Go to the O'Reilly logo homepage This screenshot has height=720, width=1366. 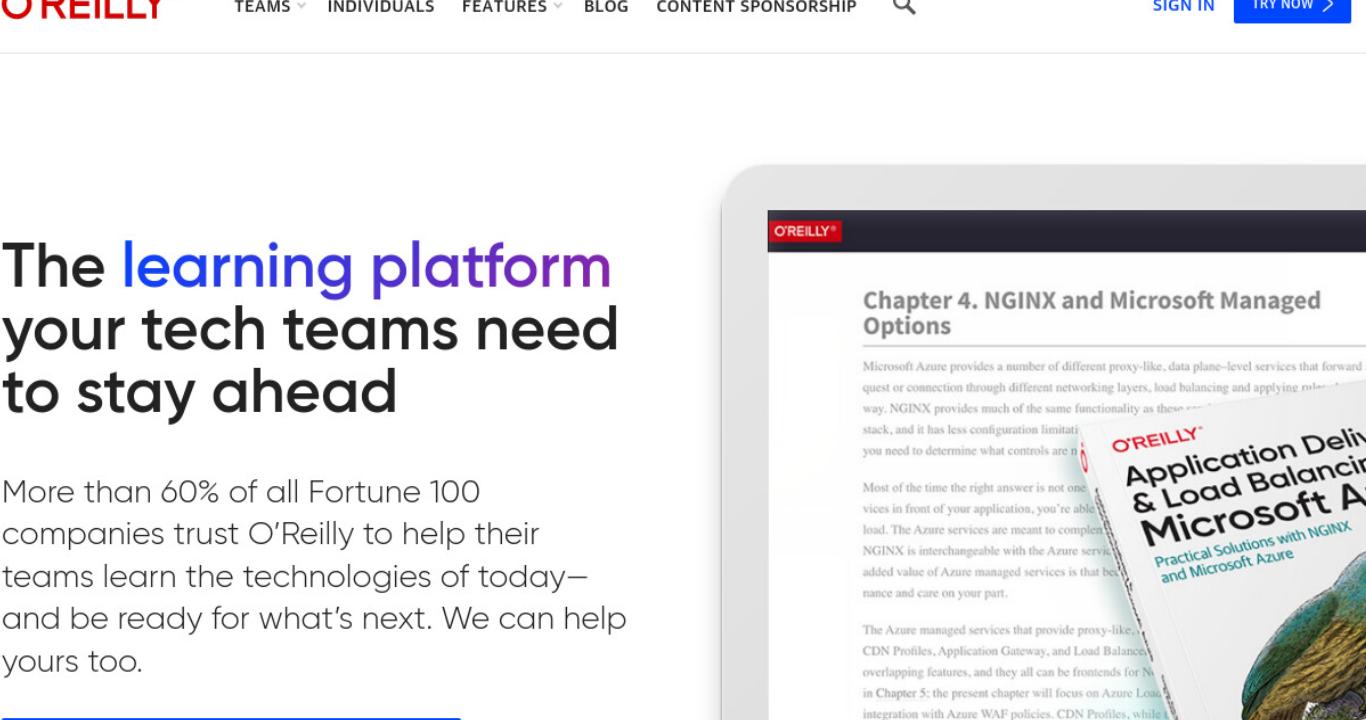coord(82,8)
